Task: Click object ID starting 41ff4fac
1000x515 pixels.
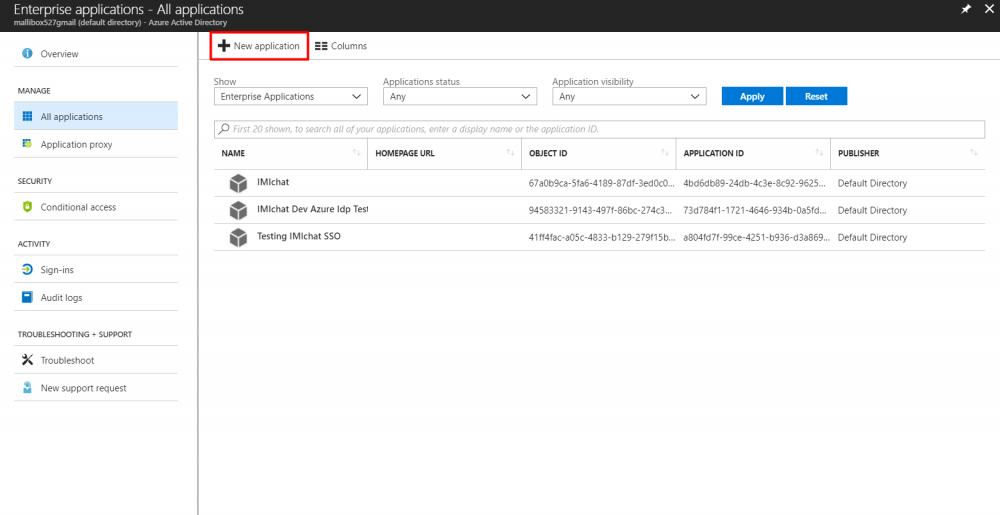Action: pos(601,237)
